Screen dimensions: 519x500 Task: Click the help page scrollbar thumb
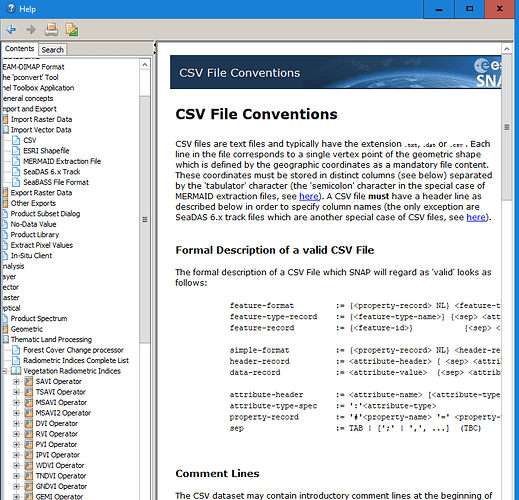(507, 127)
